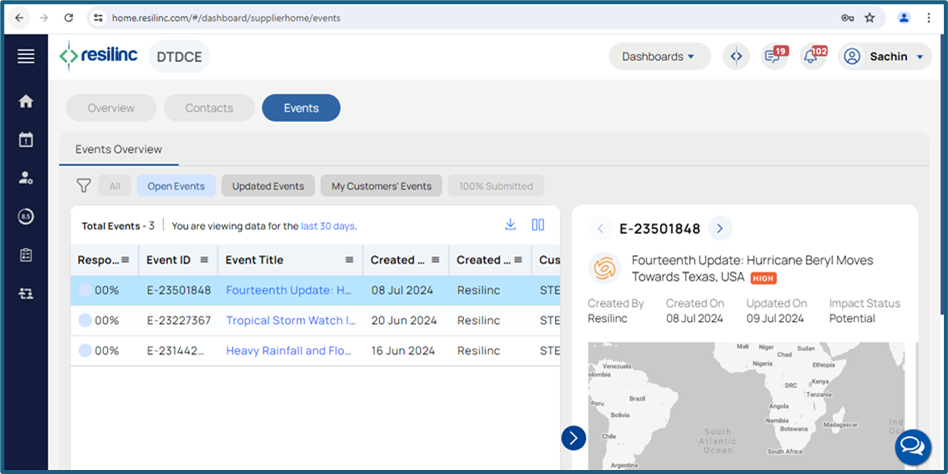
Task: Open the Dashboards dropdown
Action: pyautogui.click(x=660, y=56)
